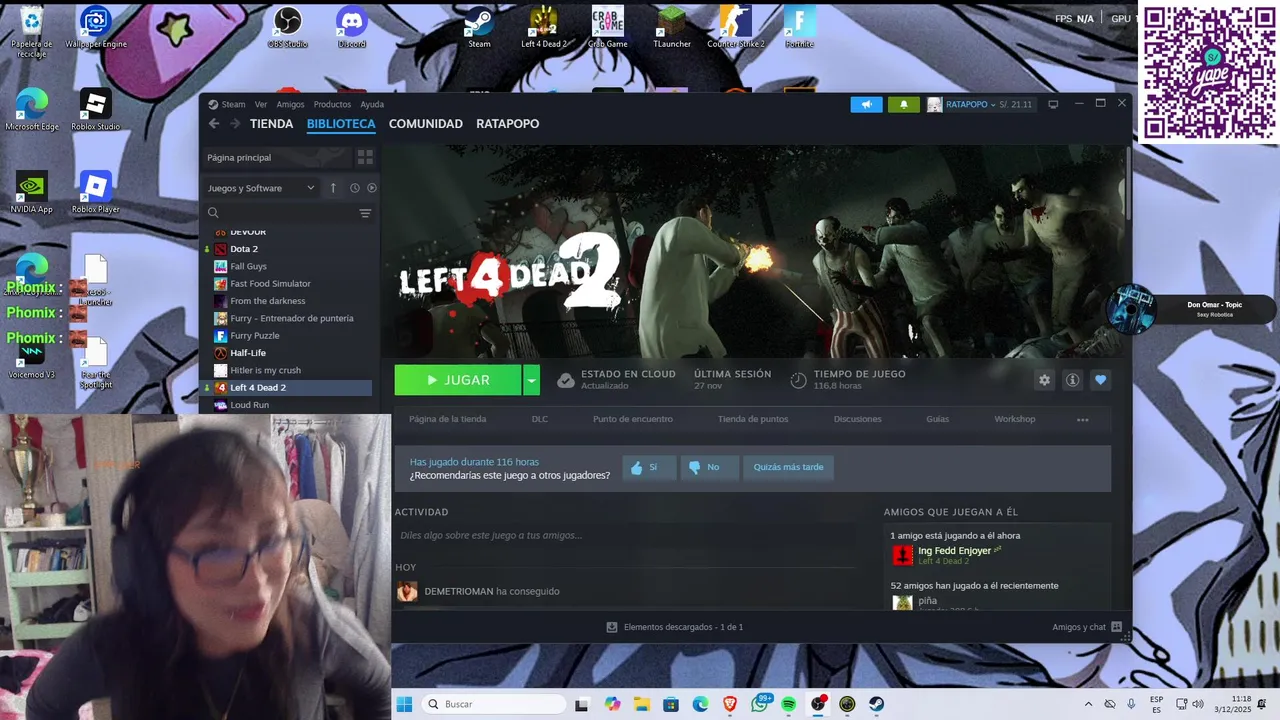
Task: Open Punto de encuentro
Action: click(633, 419)
